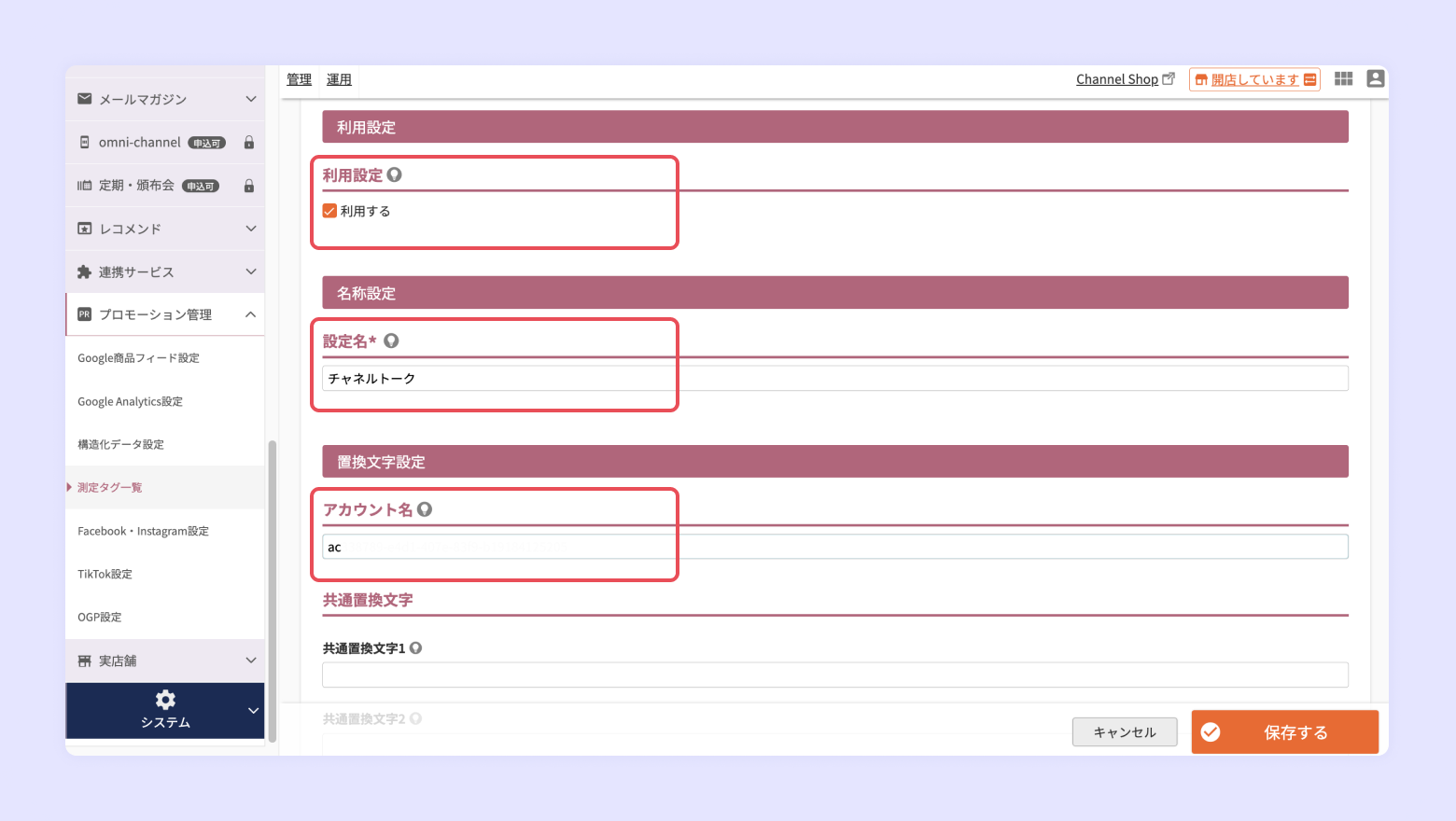
Task: Expand the レコメンド sidebar section
Action: tap(250, 229)
